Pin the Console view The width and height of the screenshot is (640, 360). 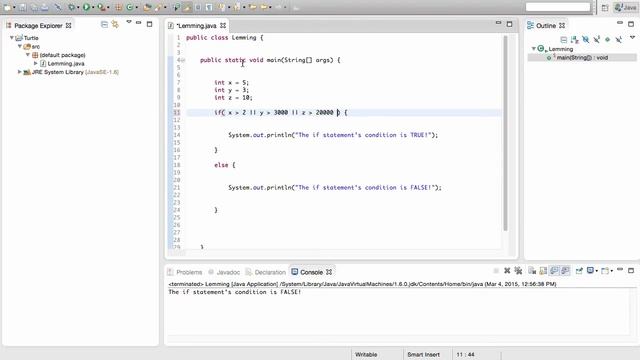pos(579,271)
